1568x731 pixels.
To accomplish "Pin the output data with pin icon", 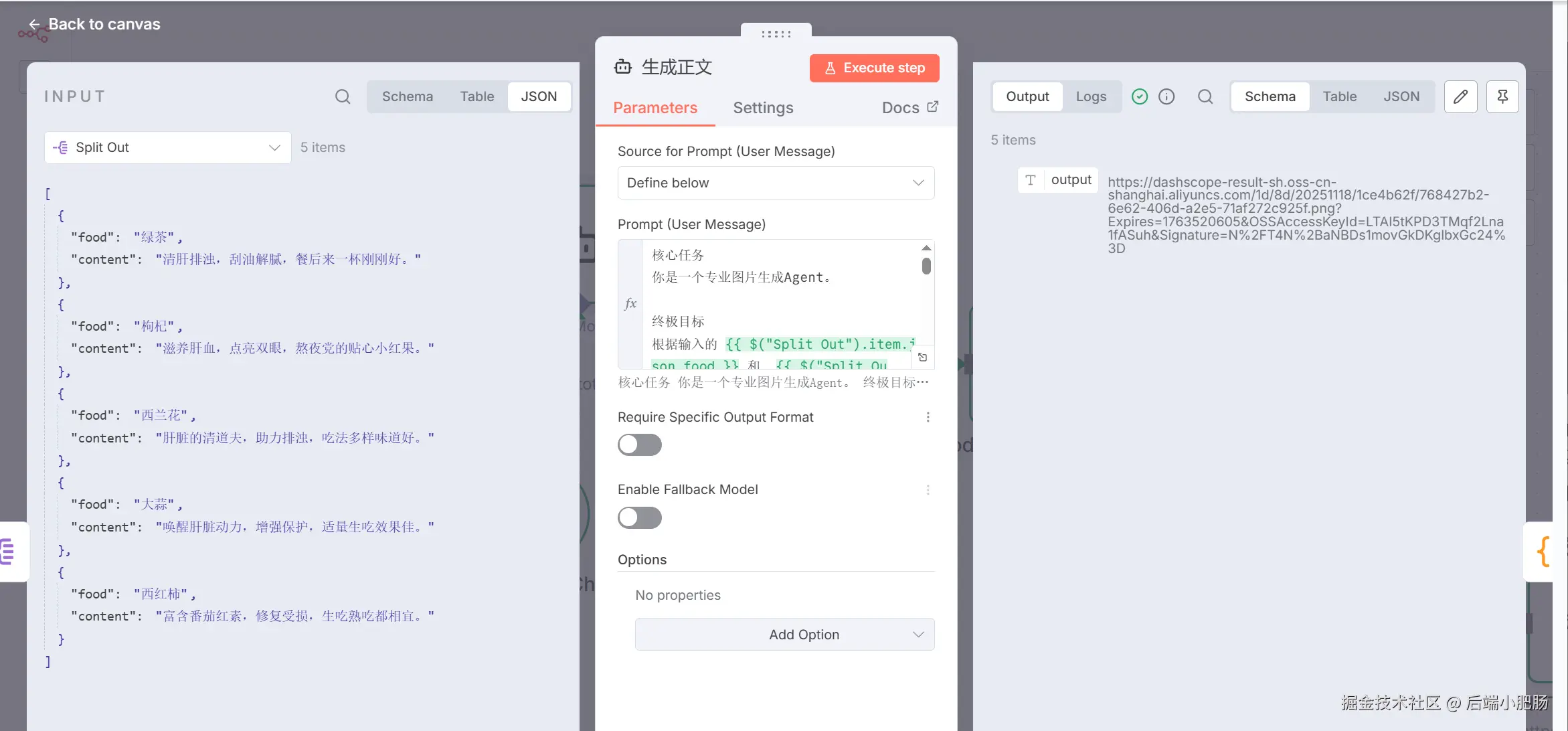I will point(1502,96).
